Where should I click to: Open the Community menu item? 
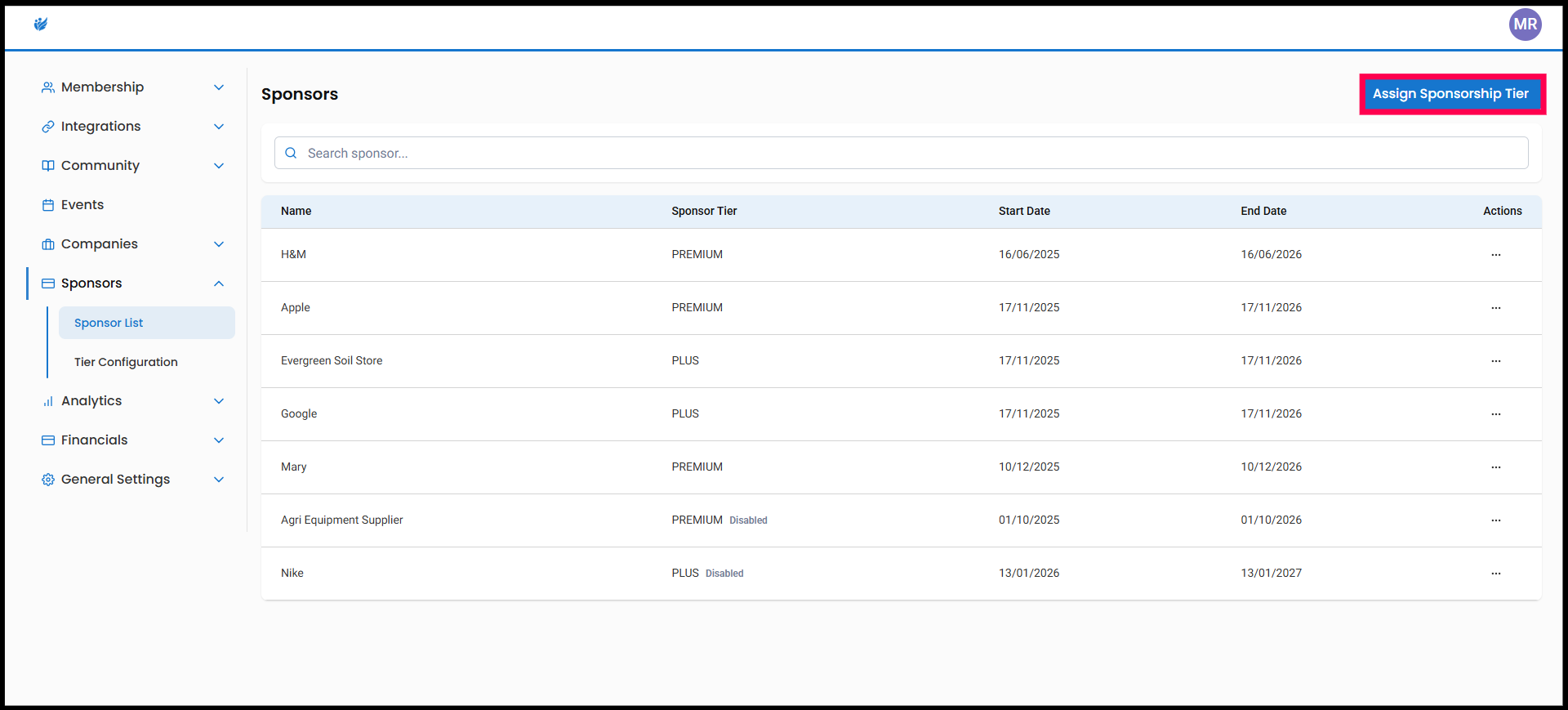(x=100, y=166)
